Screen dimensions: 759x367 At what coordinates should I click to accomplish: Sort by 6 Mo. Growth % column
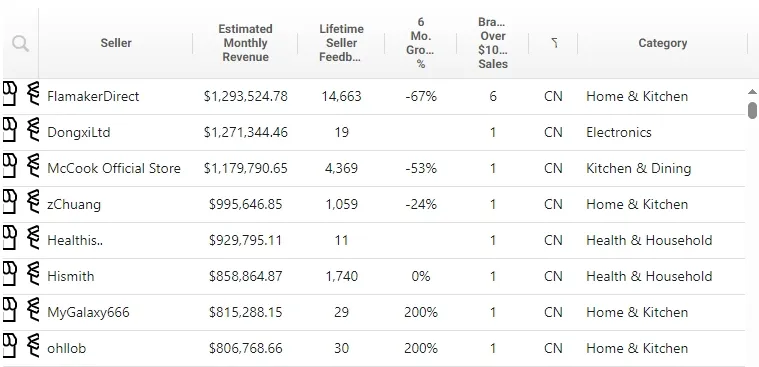[x=421, y=43]
